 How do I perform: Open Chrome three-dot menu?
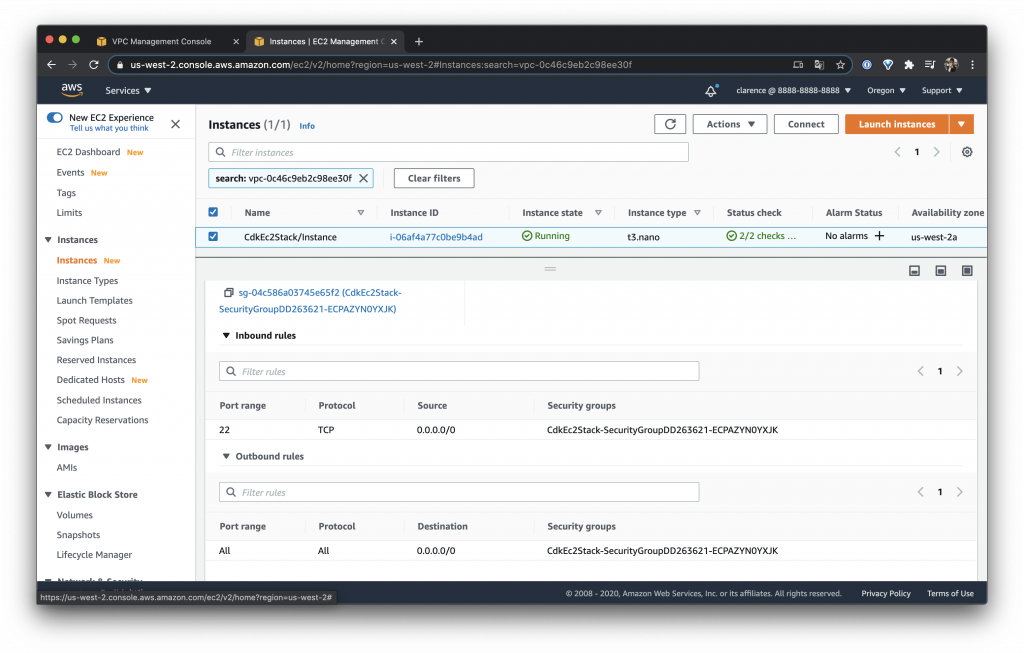972,65
